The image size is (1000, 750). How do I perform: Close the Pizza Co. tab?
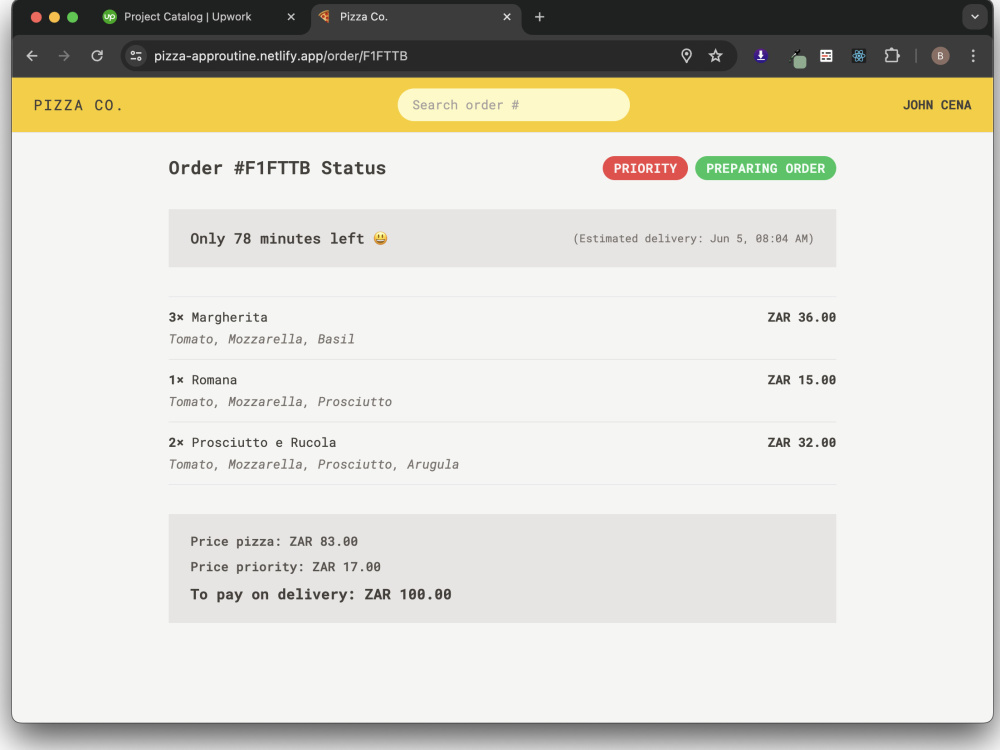pyautogui.click(x=507, y=17)
